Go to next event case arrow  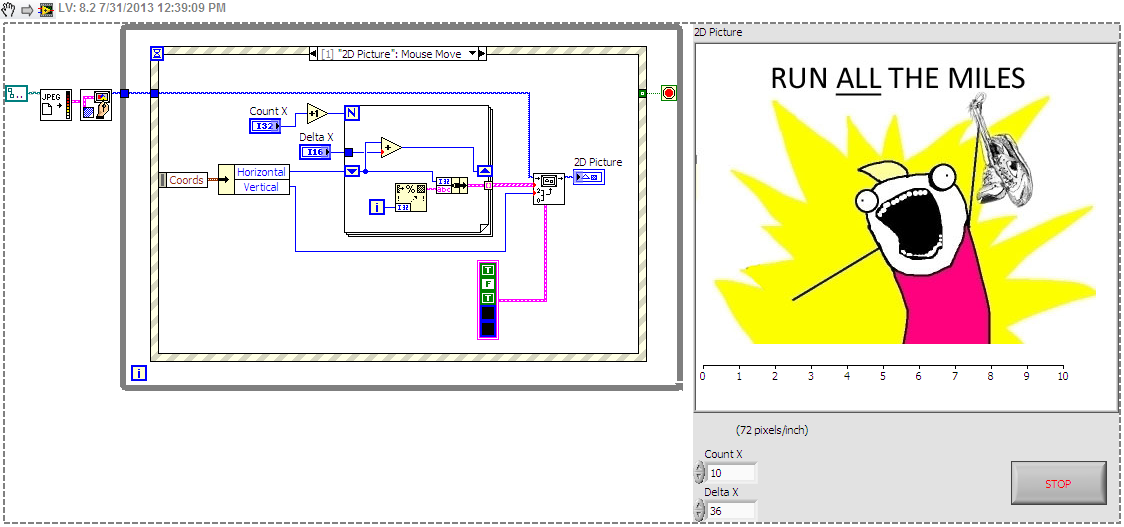click(x=482, y=54)
